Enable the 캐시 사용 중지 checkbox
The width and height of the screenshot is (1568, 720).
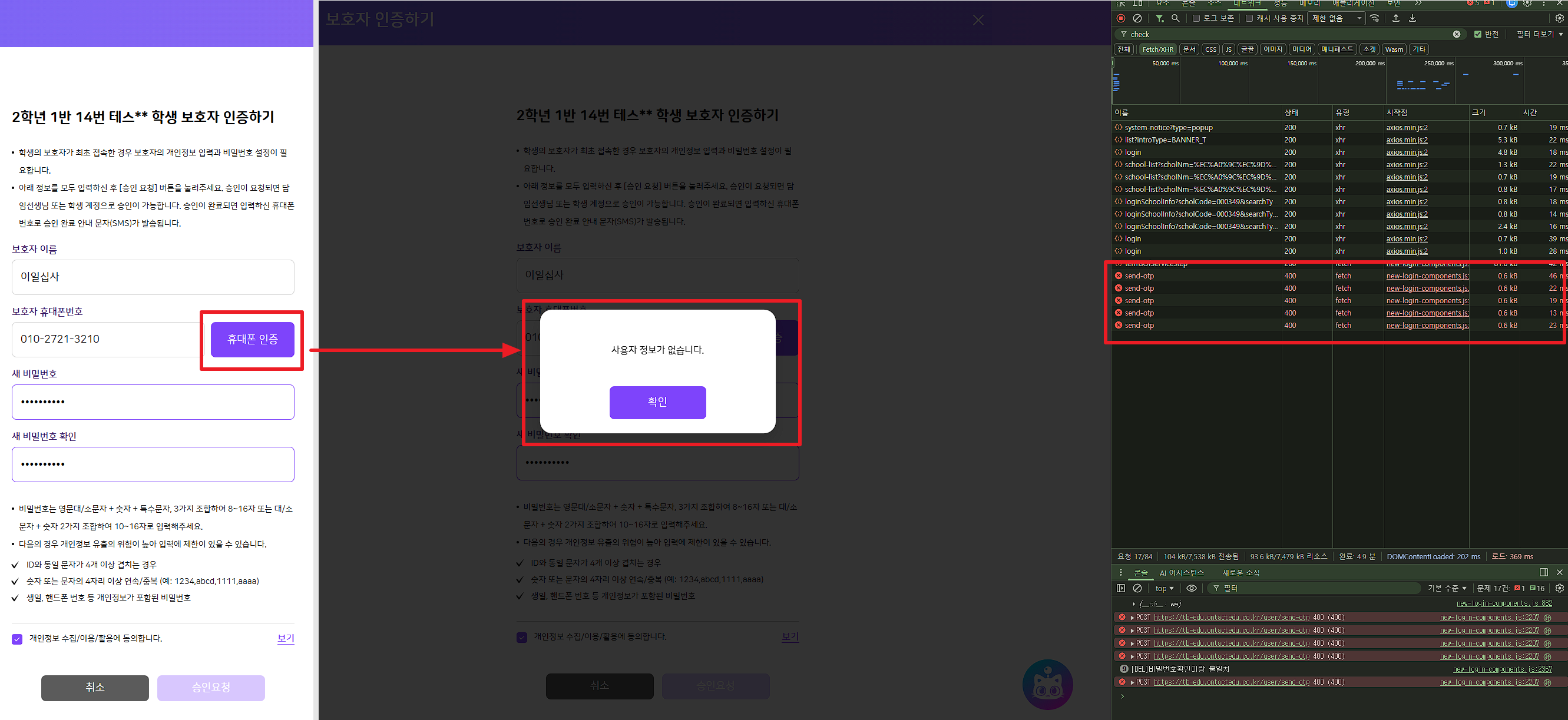coord(1249,18)
